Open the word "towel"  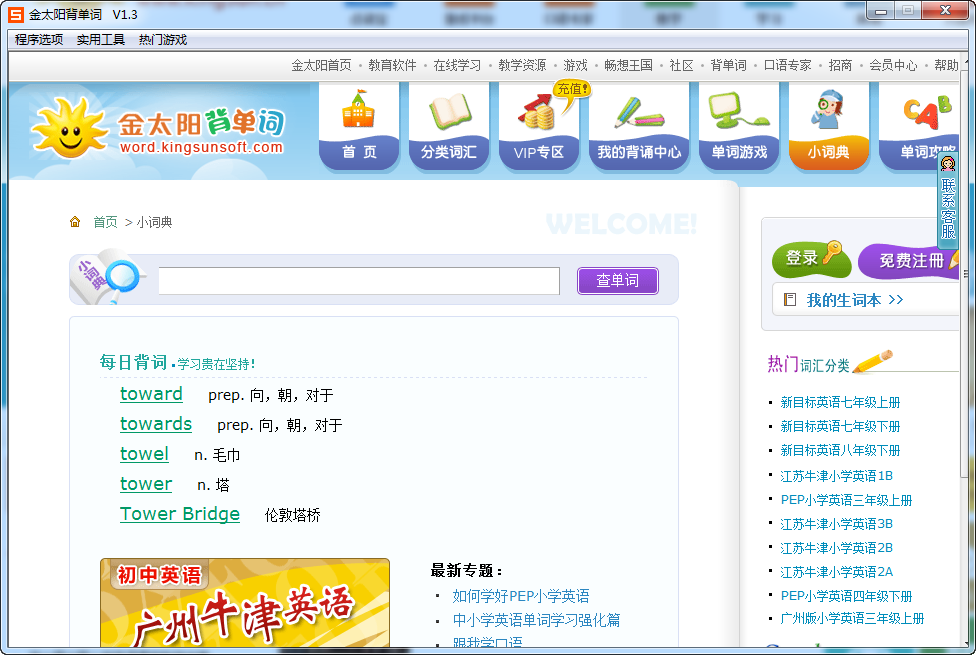tap(144, 454)
